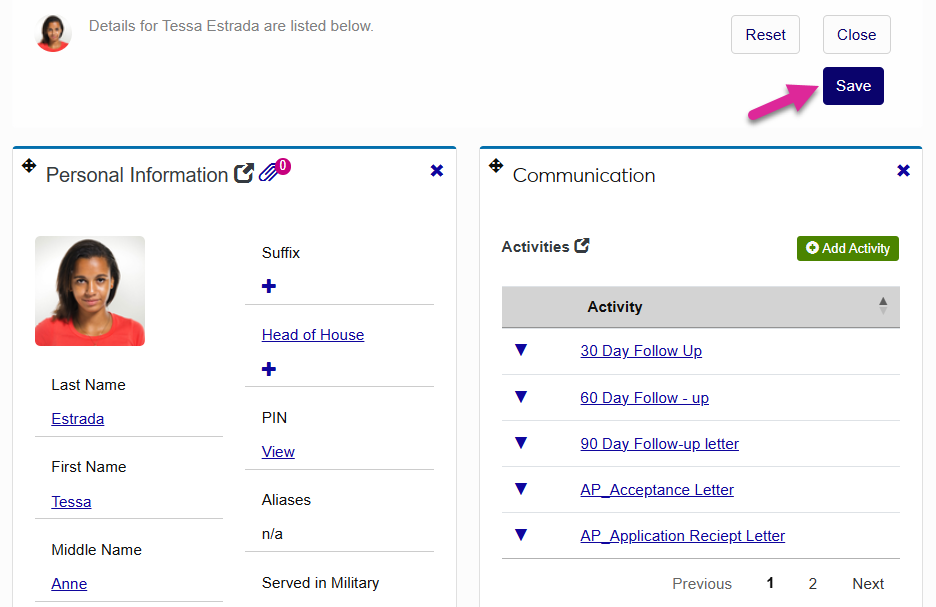Close the Communication panel

click(x=904, y=171)
